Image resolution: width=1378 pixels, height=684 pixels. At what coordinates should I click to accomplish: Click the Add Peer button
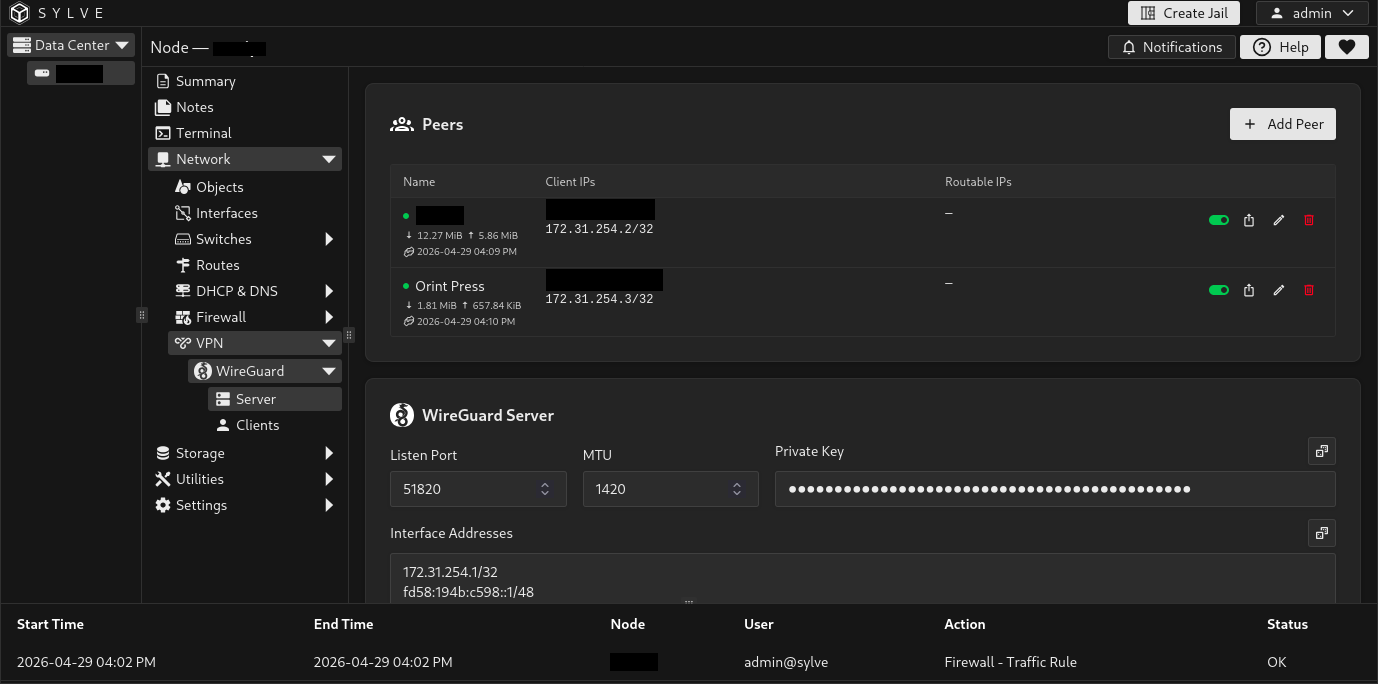point(1282,124)
